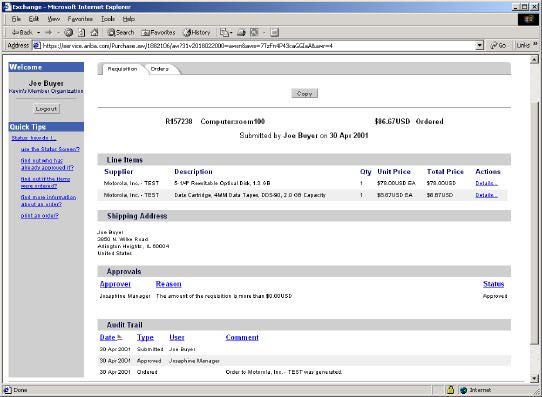The width and height of the screenshot is (542, 397).
Task: Sort approvals by Status column
Action: click(x=493, y=284)
